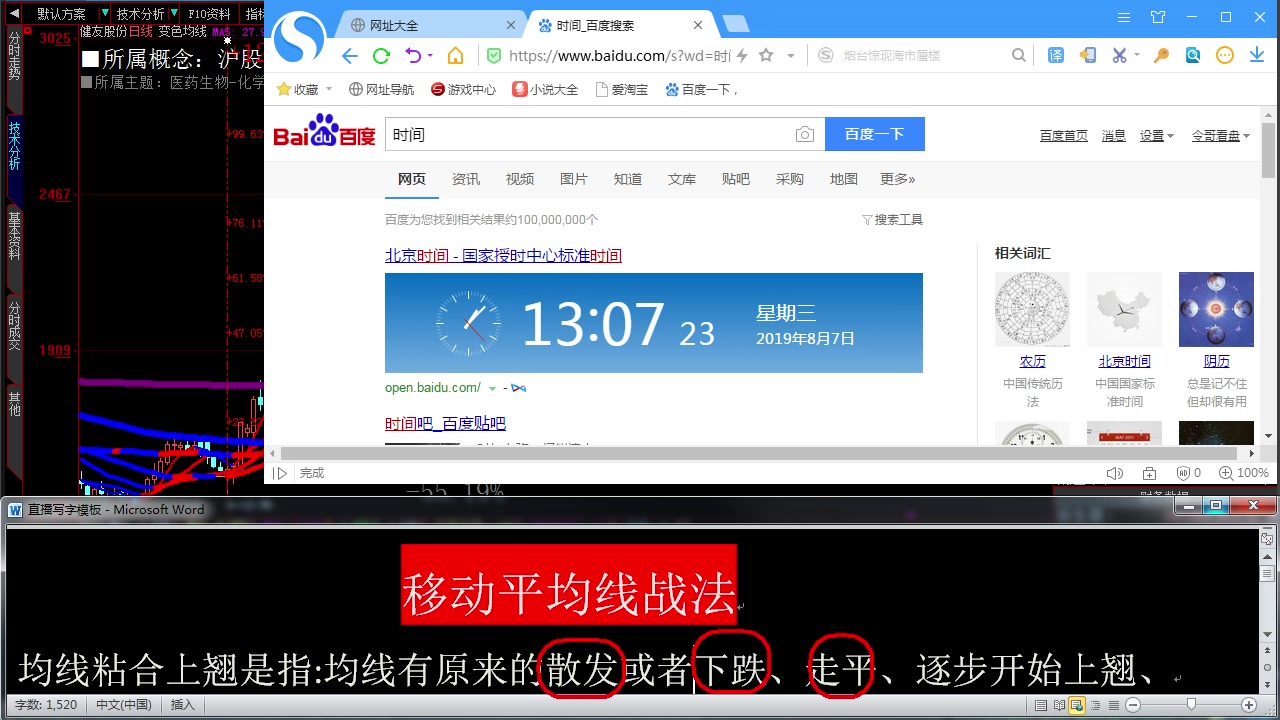
Task: Switch Word to Web Layout view
Action: click(1077, 705)
